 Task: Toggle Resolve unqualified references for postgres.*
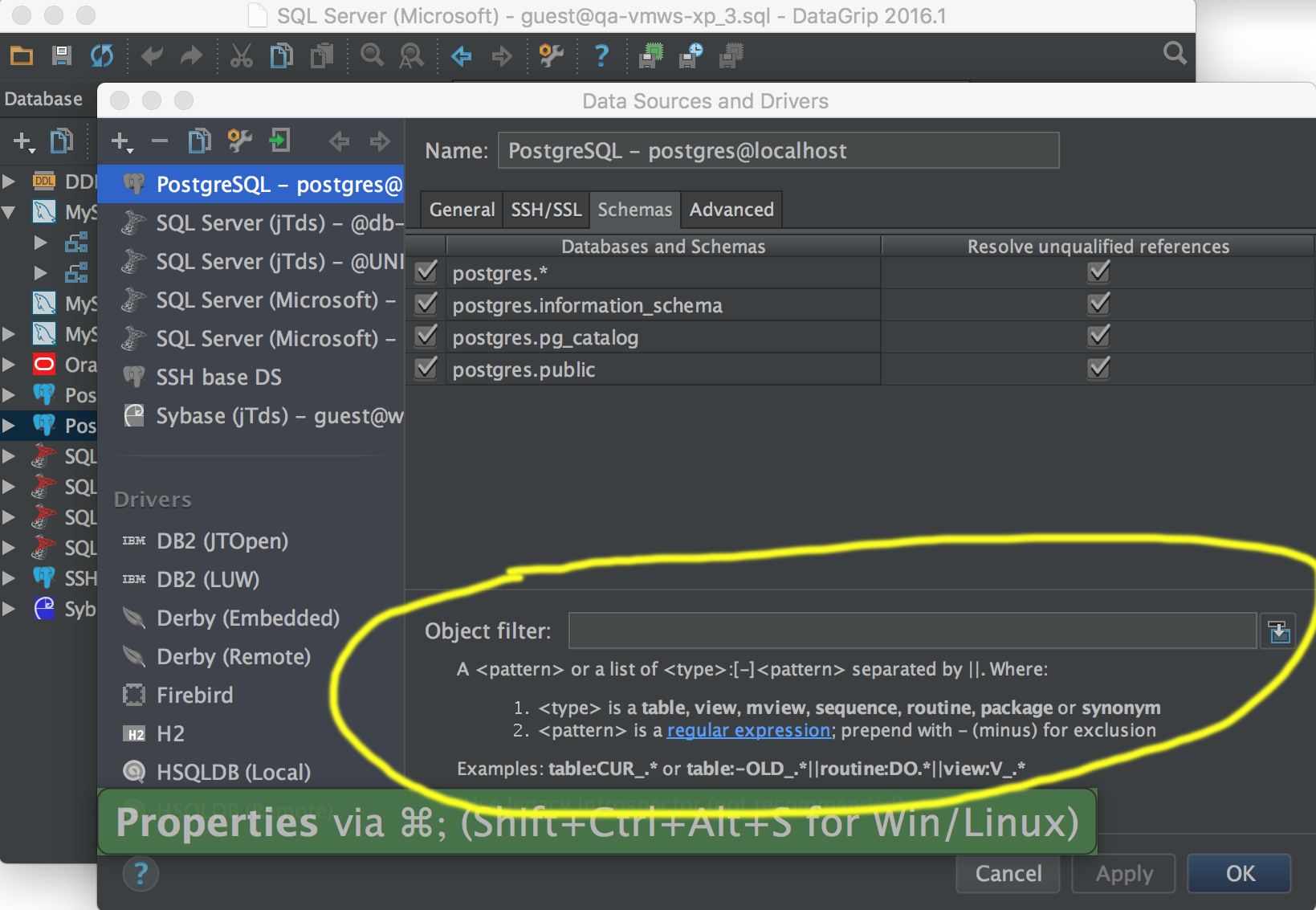point(1098,272)
